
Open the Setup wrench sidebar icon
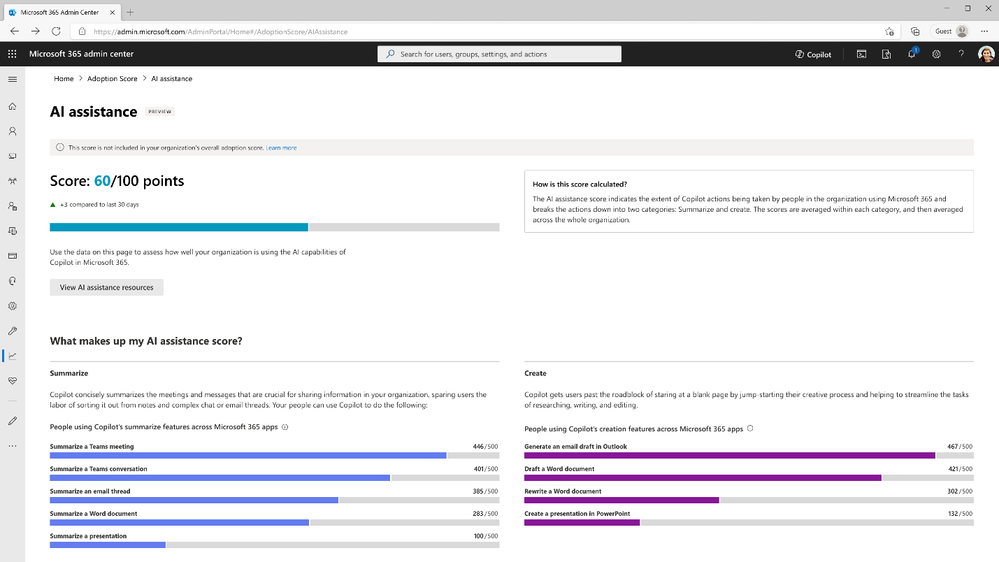pyautogui.click(x=12, y=331)
